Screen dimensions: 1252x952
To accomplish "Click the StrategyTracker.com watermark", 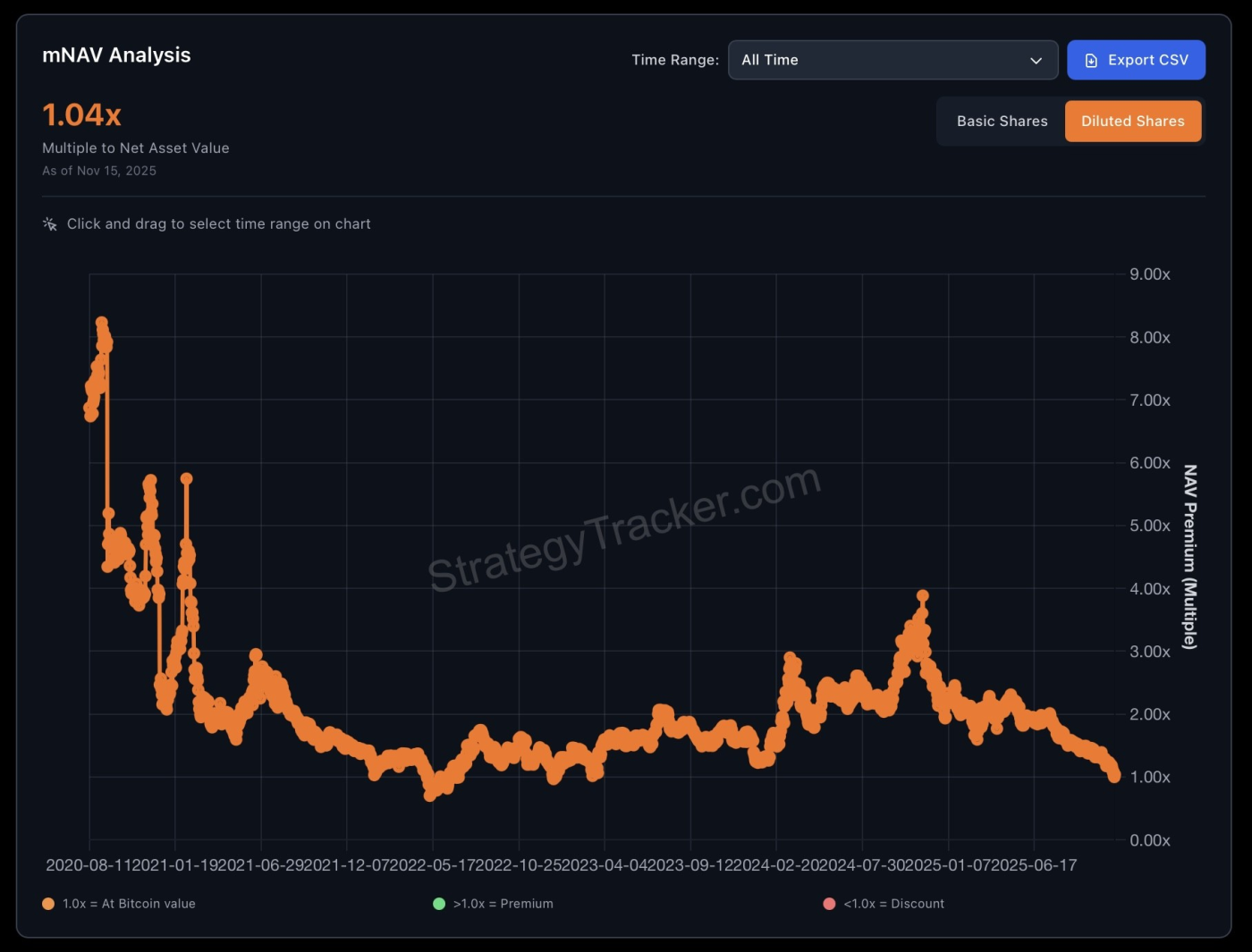I will coord(623,527).
